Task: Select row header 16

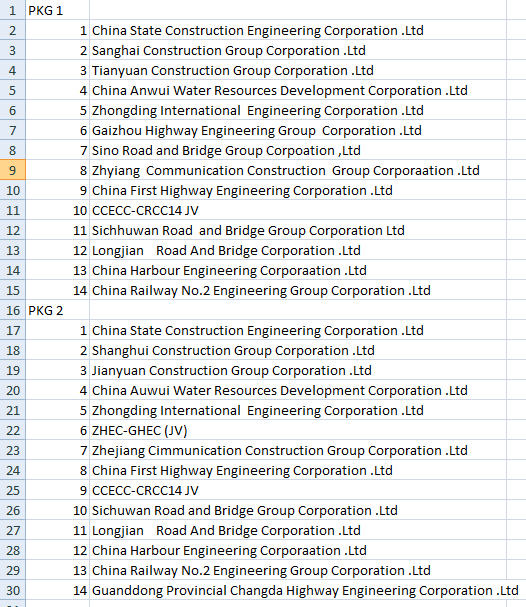Action: coord(12,310)
